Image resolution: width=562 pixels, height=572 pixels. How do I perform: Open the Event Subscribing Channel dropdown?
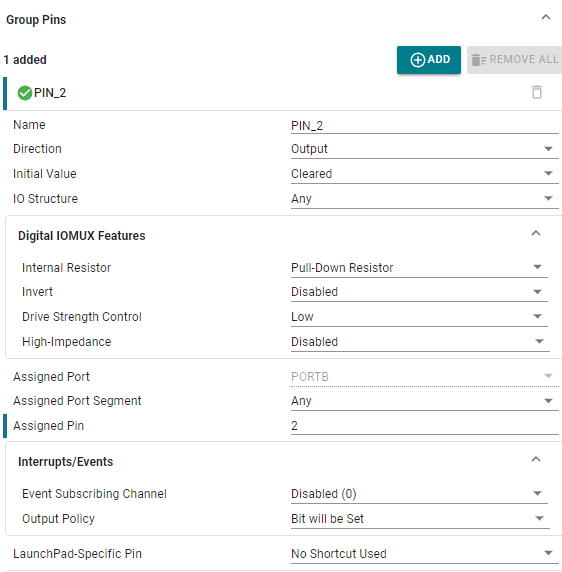tap(419, 494)
